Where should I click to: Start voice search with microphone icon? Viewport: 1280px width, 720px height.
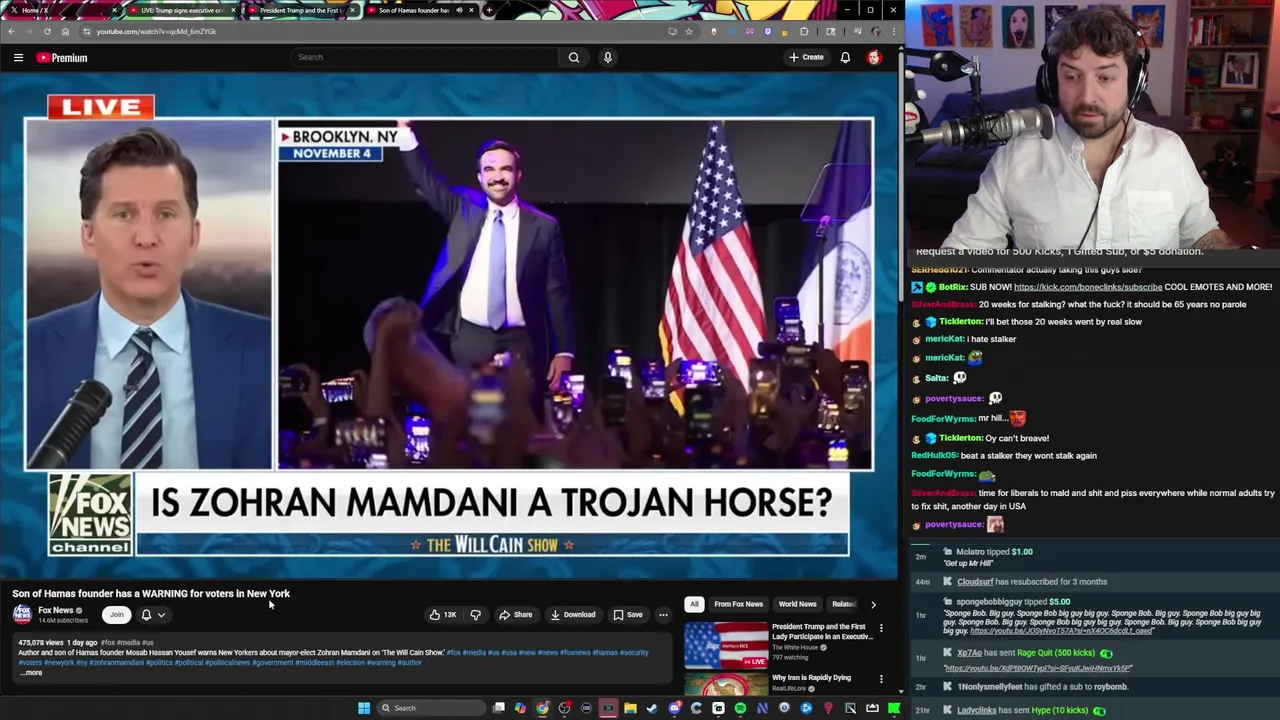click(607, 57)
